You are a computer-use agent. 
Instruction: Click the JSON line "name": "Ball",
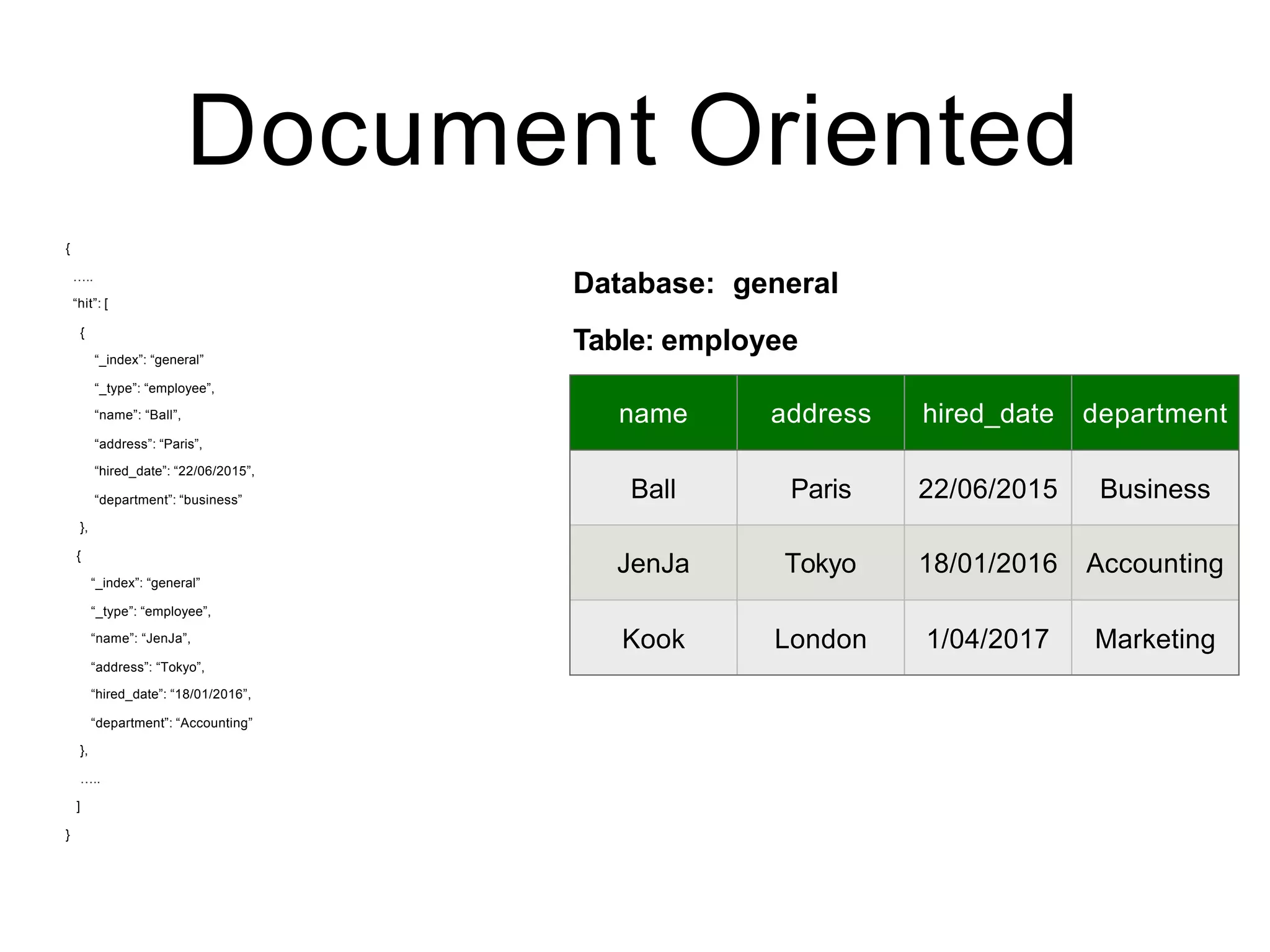tap(138, 415)
